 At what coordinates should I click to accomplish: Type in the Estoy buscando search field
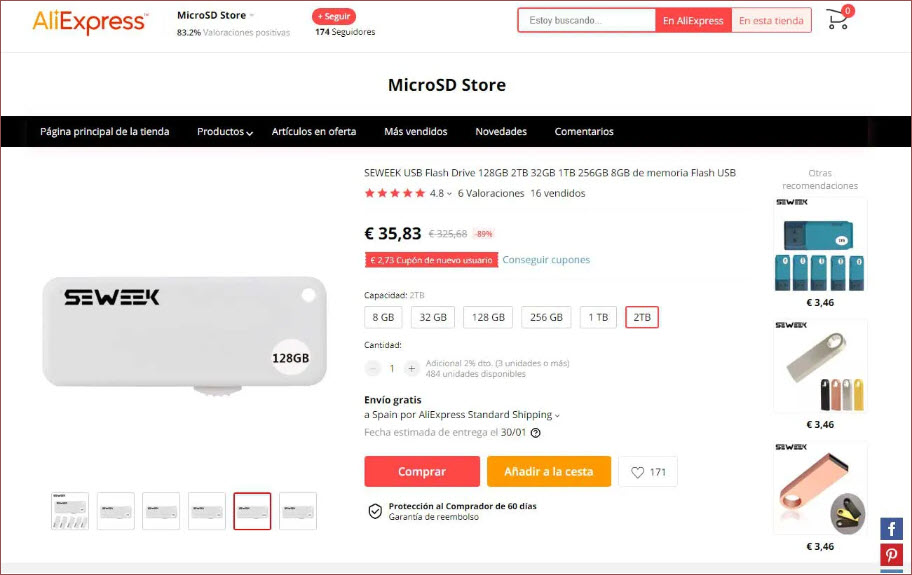(586, 20)
